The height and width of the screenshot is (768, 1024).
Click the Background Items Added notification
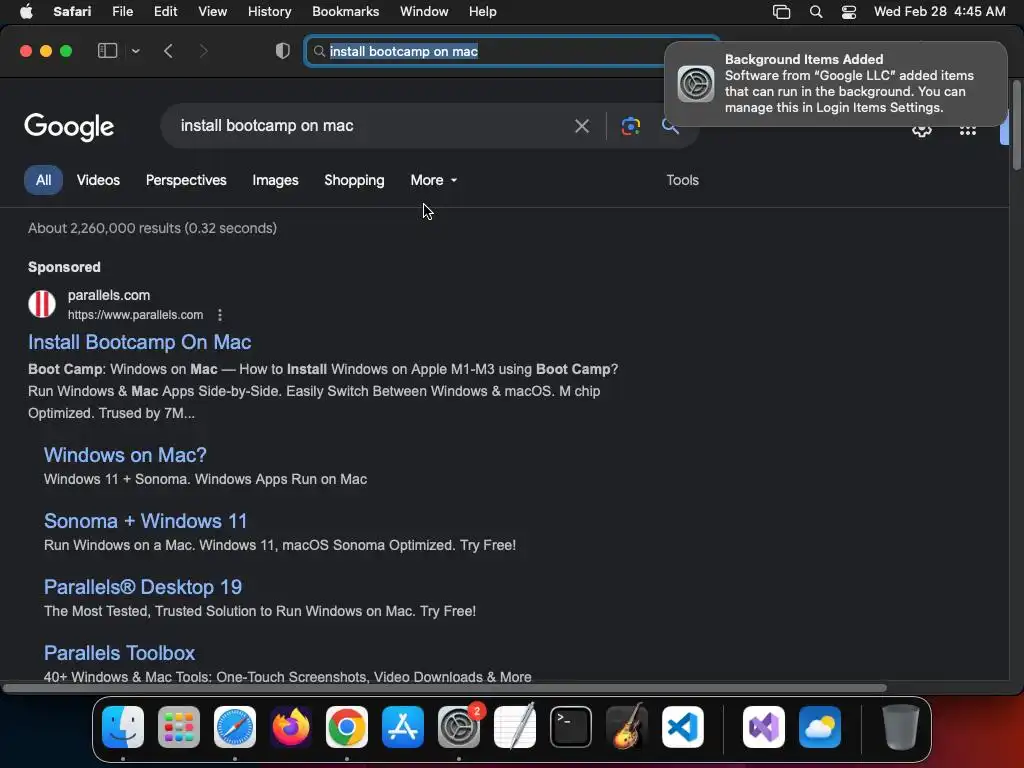(835, 84)
